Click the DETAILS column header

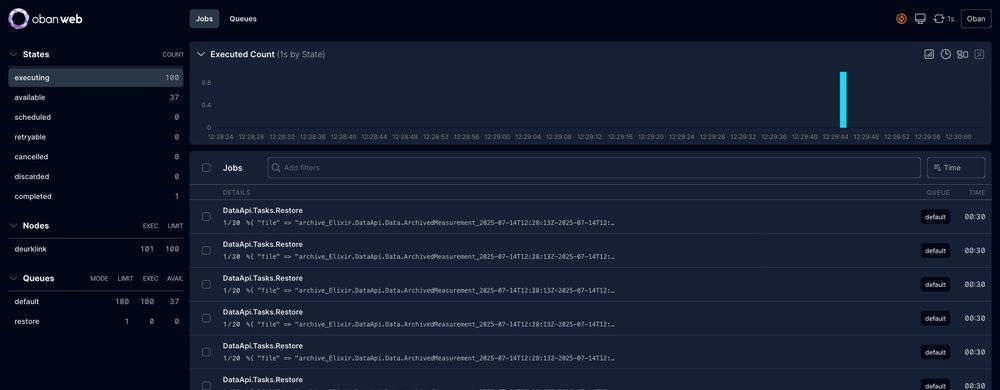pos(237,192)
